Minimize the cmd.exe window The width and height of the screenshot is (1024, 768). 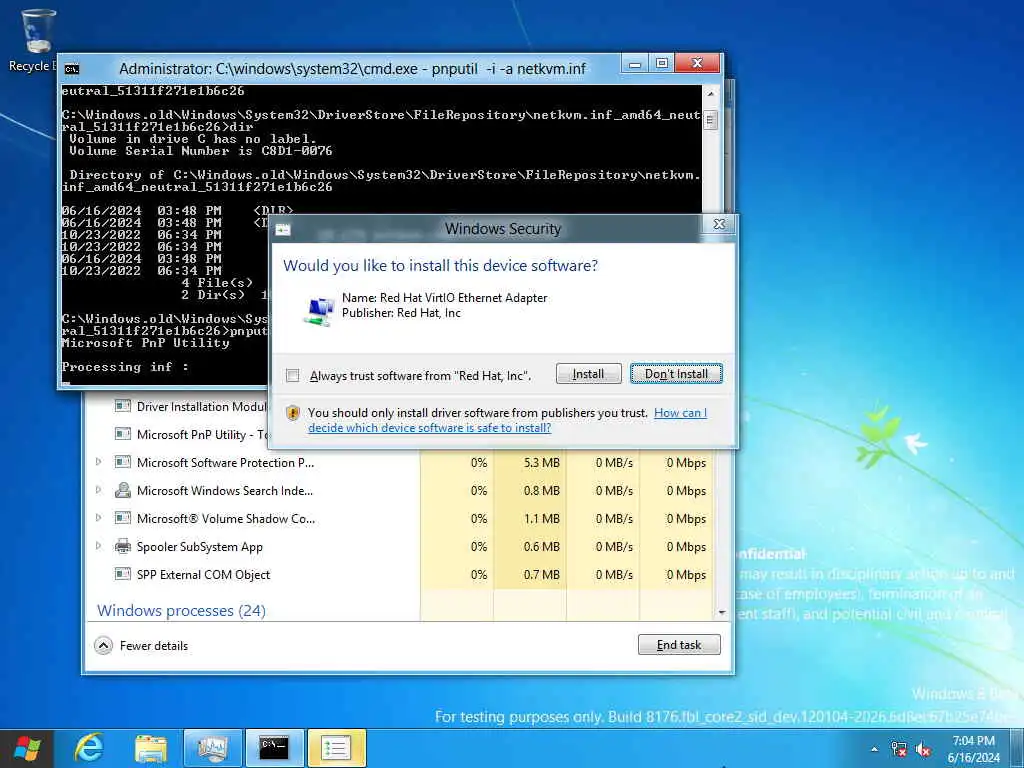[x=633, y=64]
